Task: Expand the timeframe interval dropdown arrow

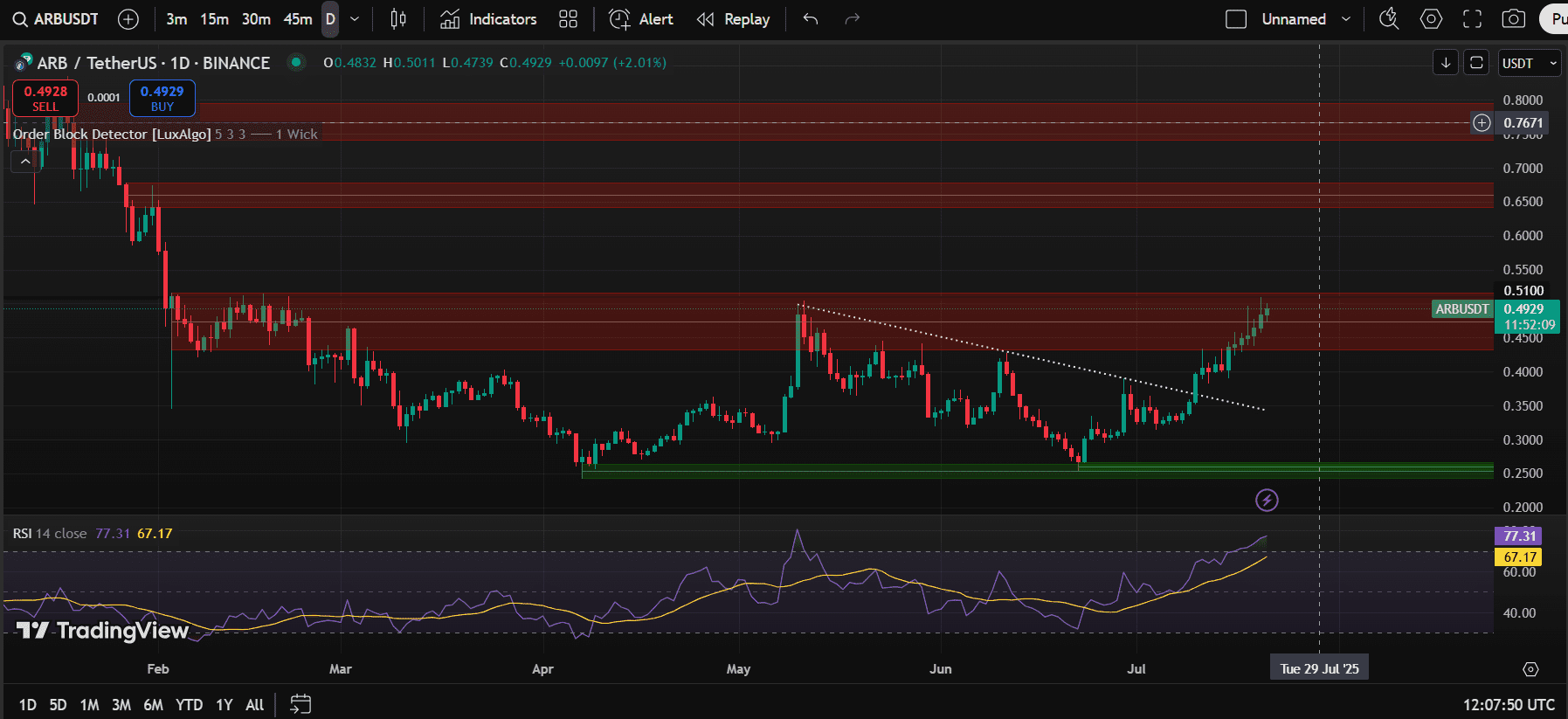Action: click(x=355, y=19)
